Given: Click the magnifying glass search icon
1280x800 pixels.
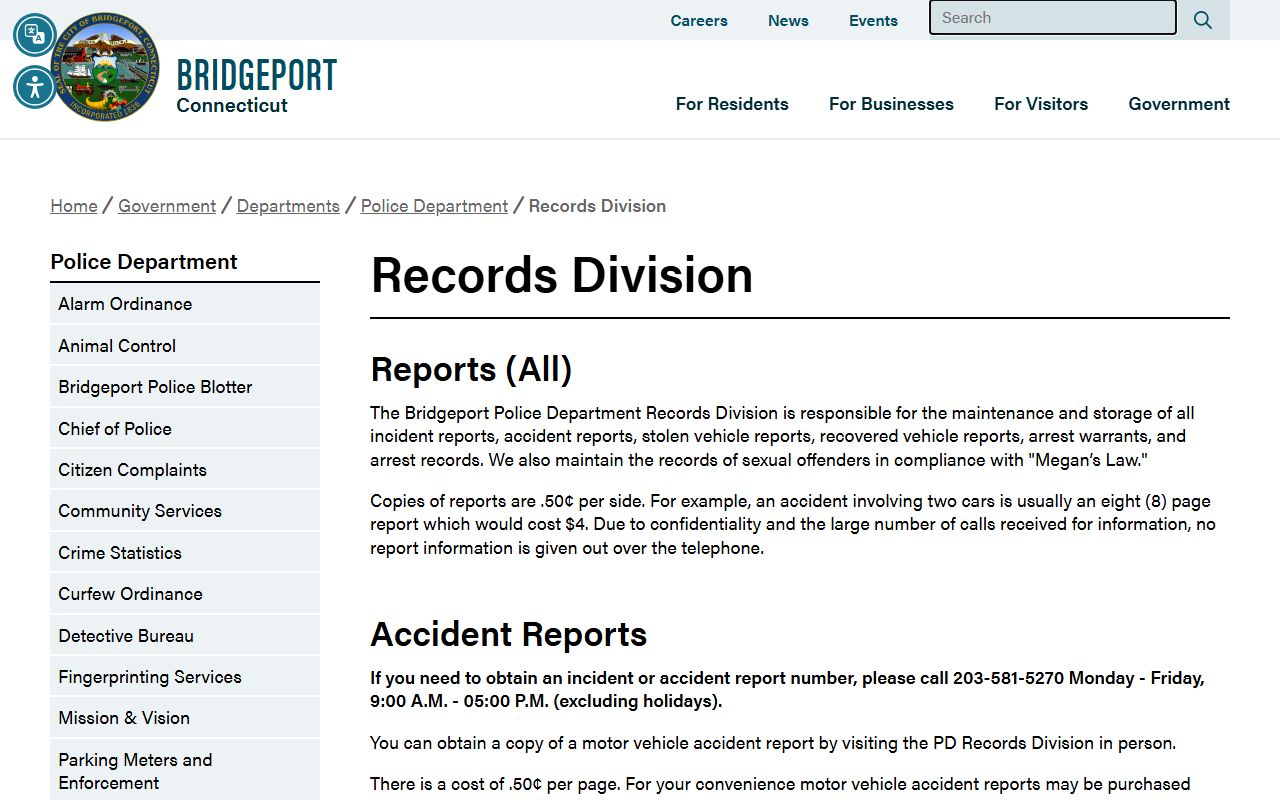Looking at the screenshot, I should pyautogui.click(x=1203, y=20).
